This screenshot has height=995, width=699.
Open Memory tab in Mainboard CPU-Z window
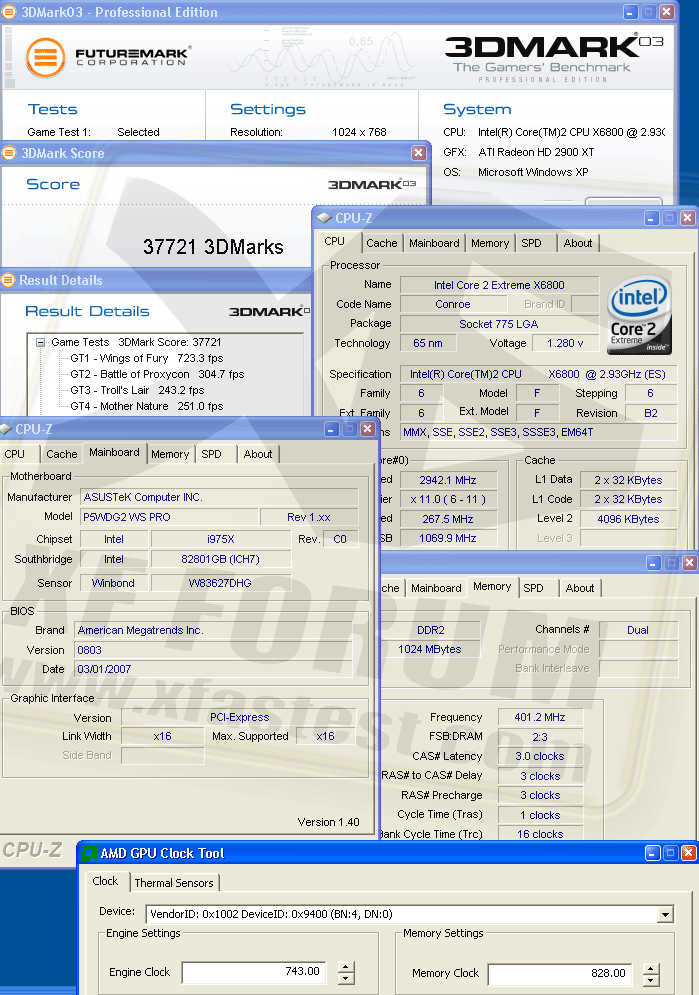tap(170, 454)
